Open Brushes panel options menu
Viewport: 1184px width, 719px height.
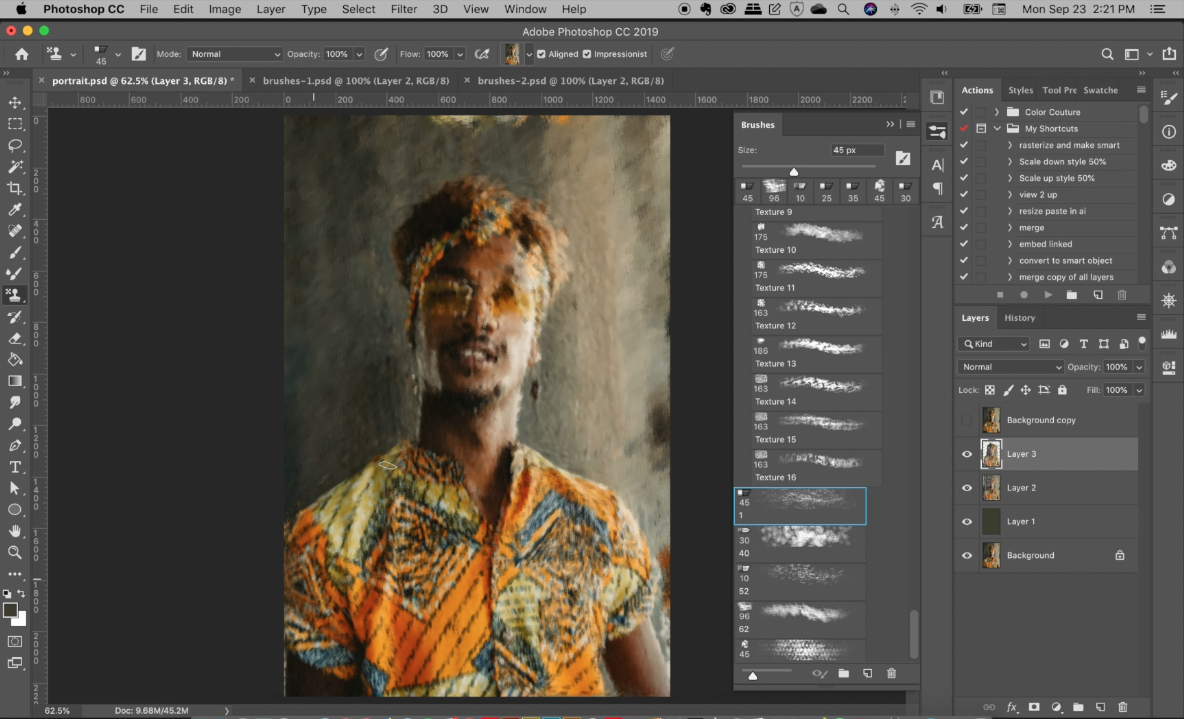tap(911, 125)
